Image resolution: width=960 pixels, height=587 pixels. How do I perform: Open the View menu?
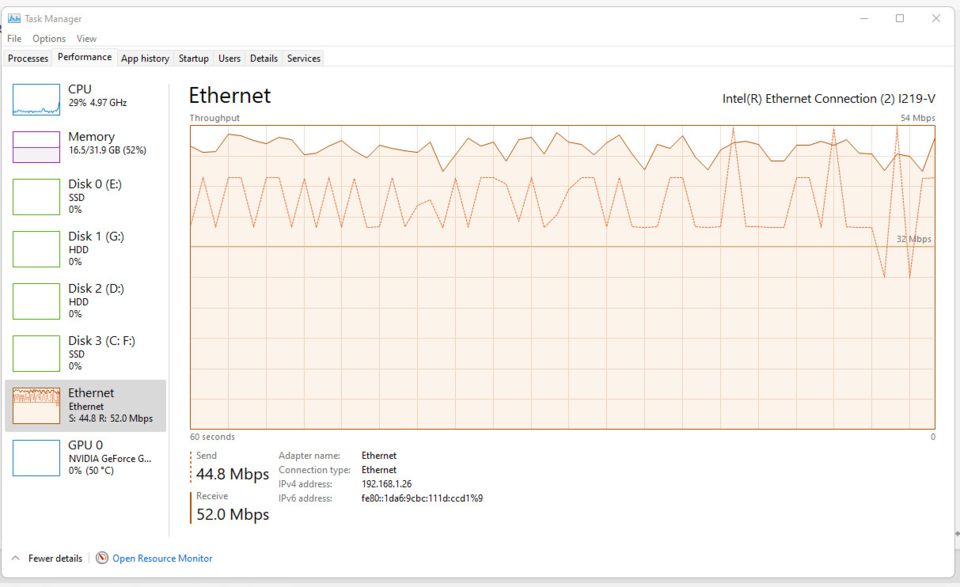[x=86, y=39]
